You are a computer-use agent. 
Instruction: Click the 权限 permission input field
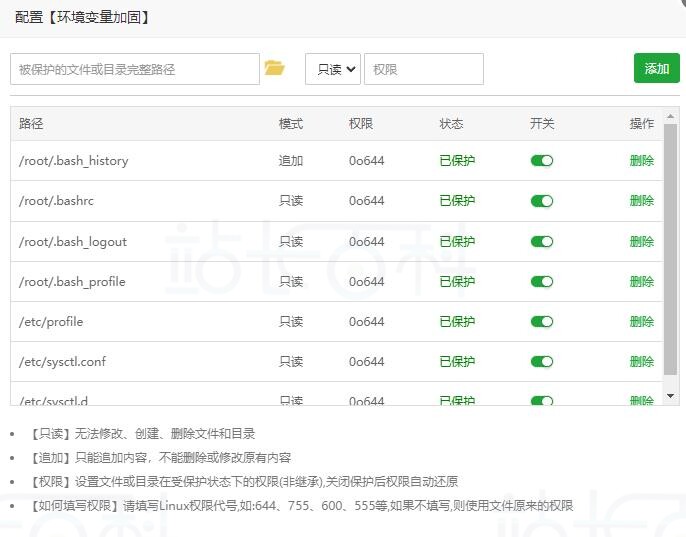(423, 69)
